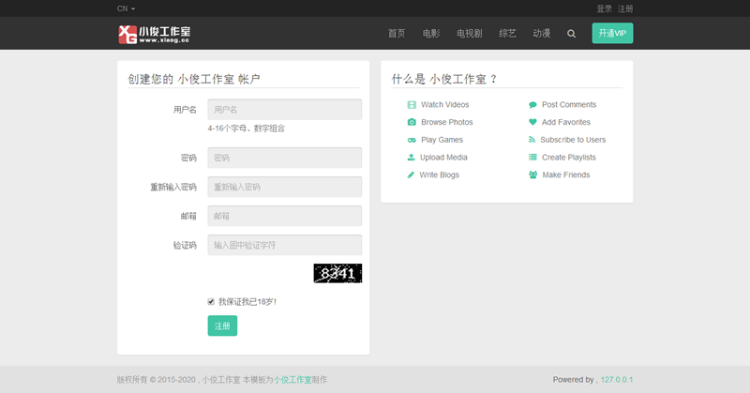
Task: Click the green 注册 submit button
Action: (x=222, y=326)
